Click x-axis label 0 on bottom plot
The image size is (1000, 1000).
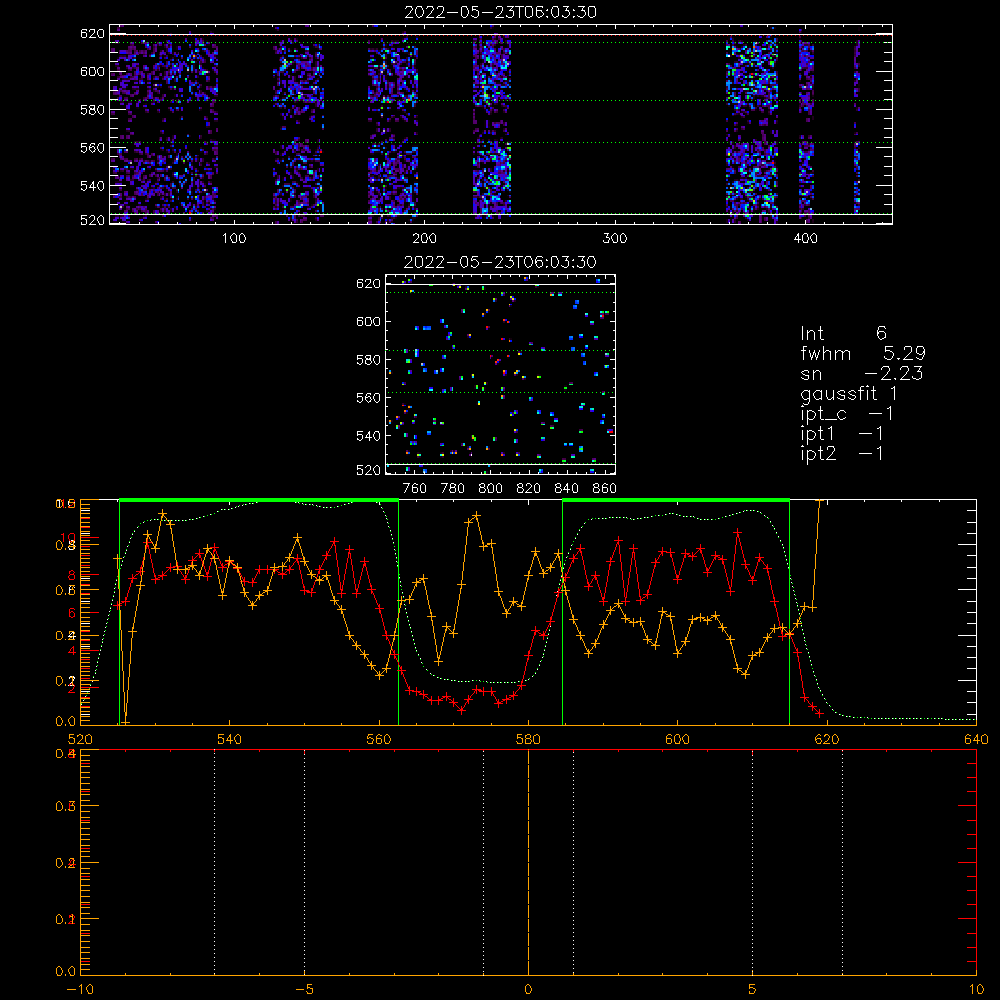click(x=528, y=989)
